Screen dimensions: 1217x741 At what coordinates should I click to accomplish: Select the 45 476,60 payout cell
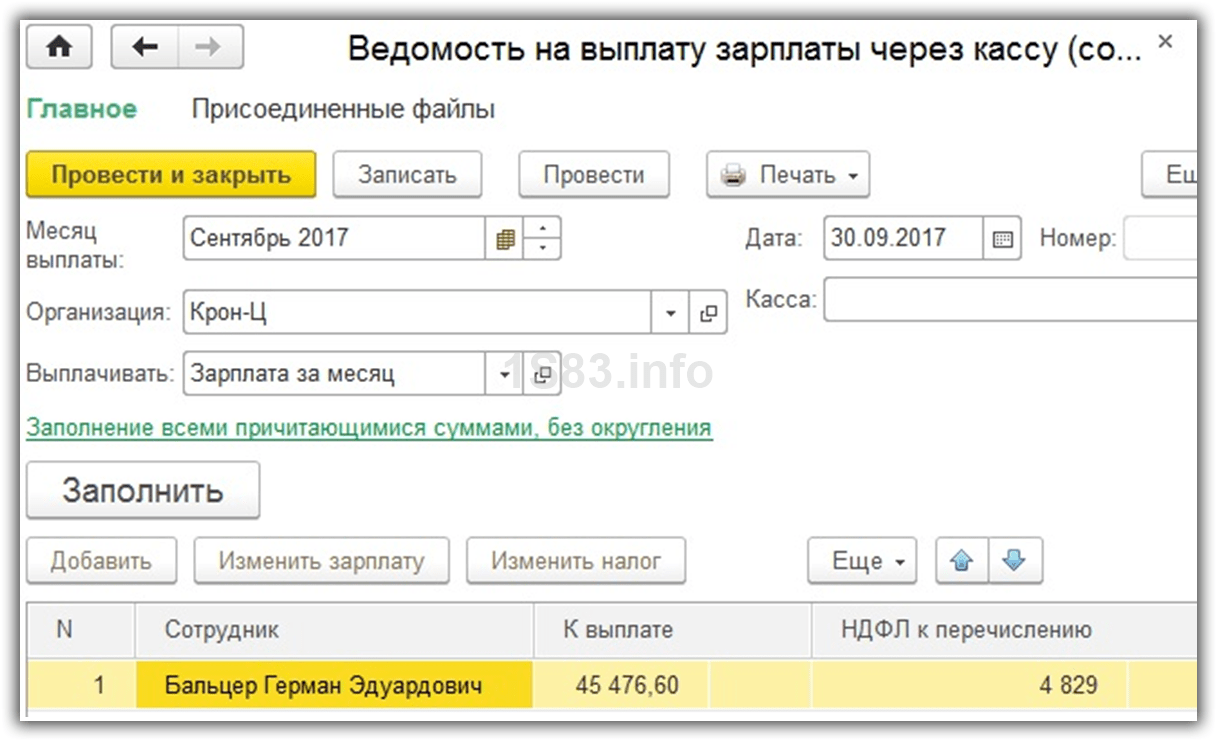coord(621,685)
